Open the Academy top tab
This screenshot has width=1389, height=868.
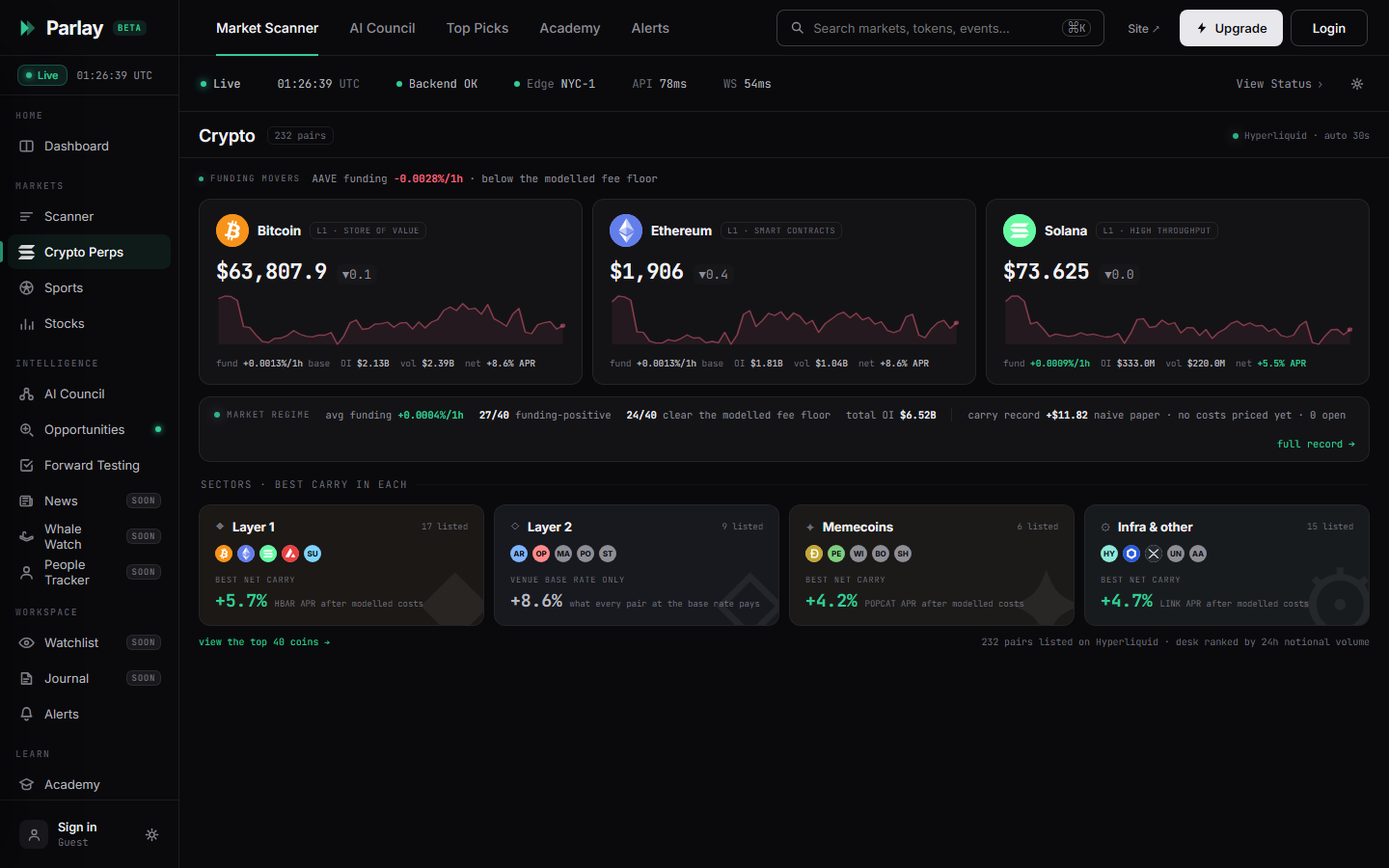[x=570, y=28]
